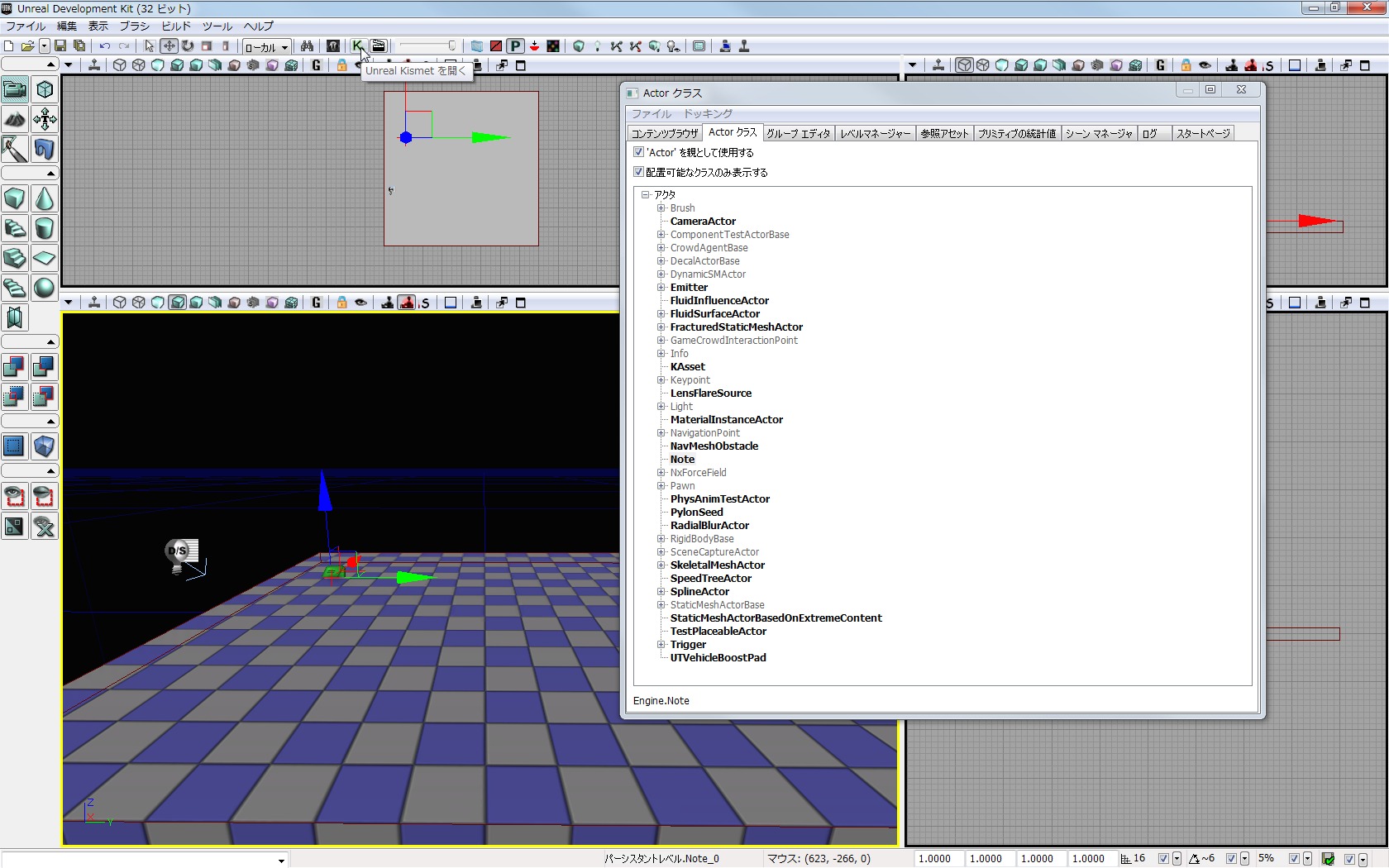
Task: Toggle the grid snap 16 checkbox
Action: coord(1163,859)
